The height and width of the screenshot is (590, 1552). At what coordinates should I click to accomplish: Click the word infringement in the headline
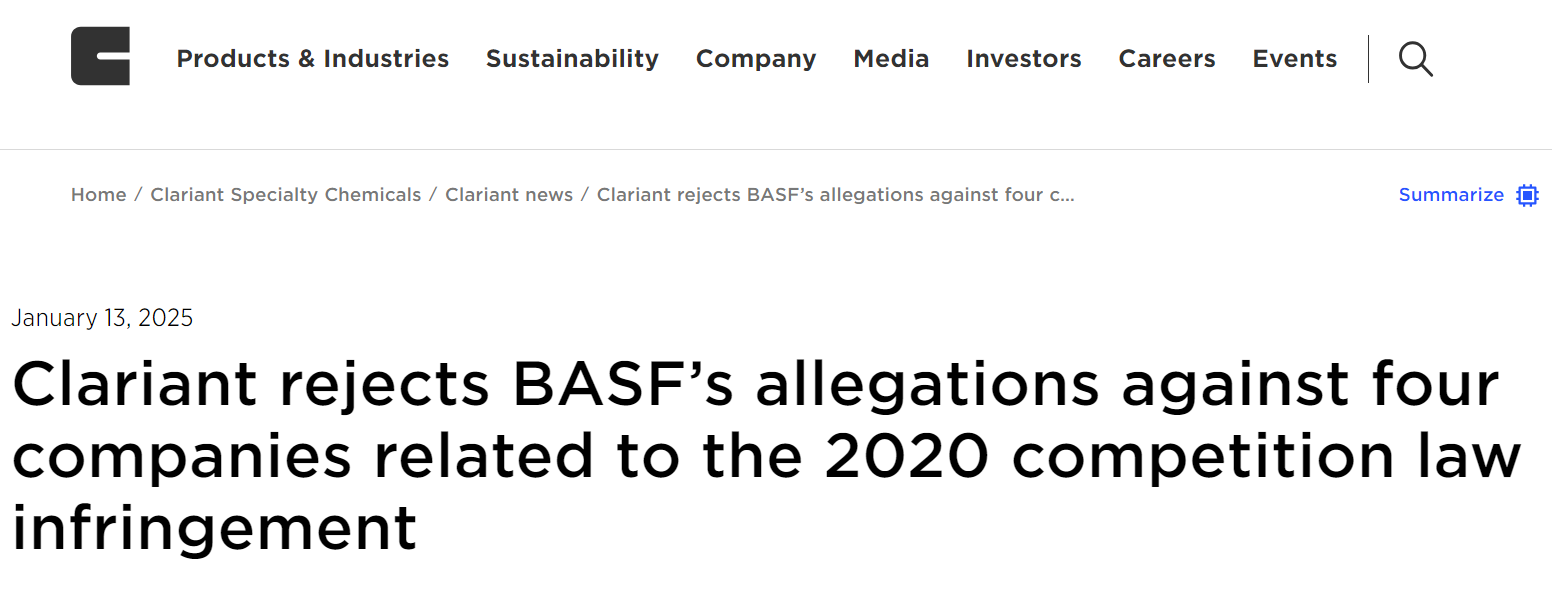click(214, 528)
